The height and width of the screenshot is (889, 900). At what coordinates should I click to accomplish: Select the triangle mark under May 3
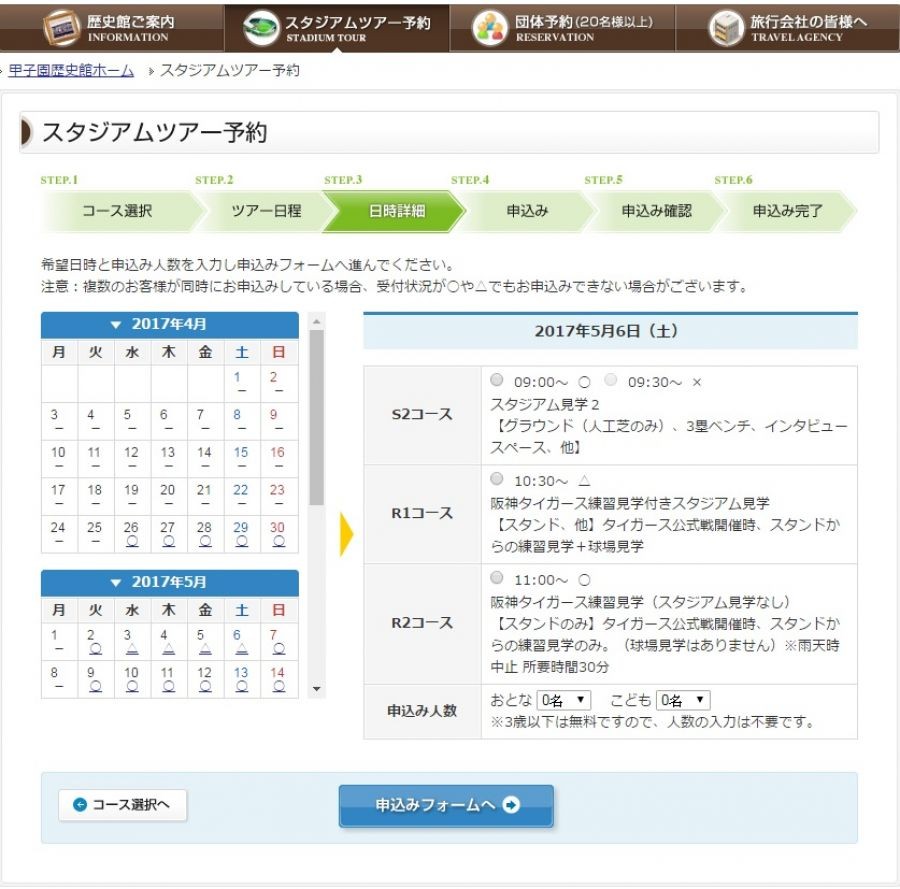[x=132, y=649]
